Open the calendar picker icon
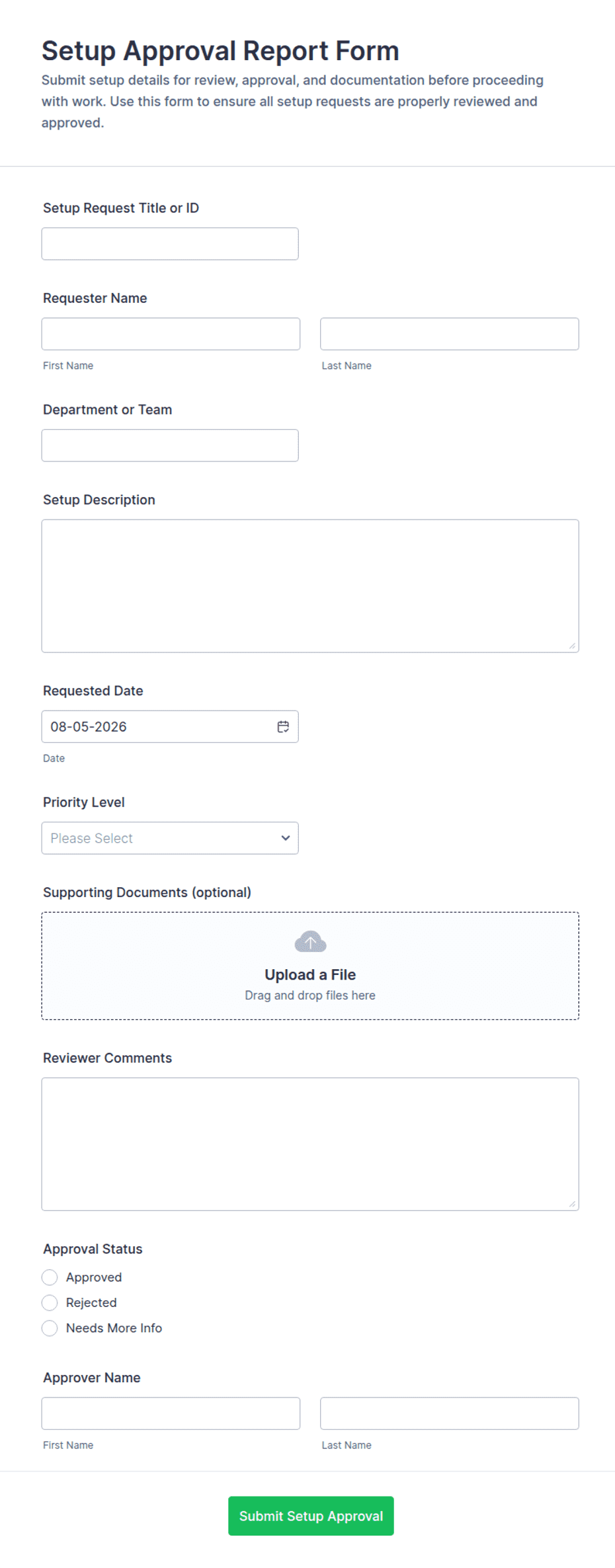The height and width of the screenshot is (1568, 615). (283, 726)
